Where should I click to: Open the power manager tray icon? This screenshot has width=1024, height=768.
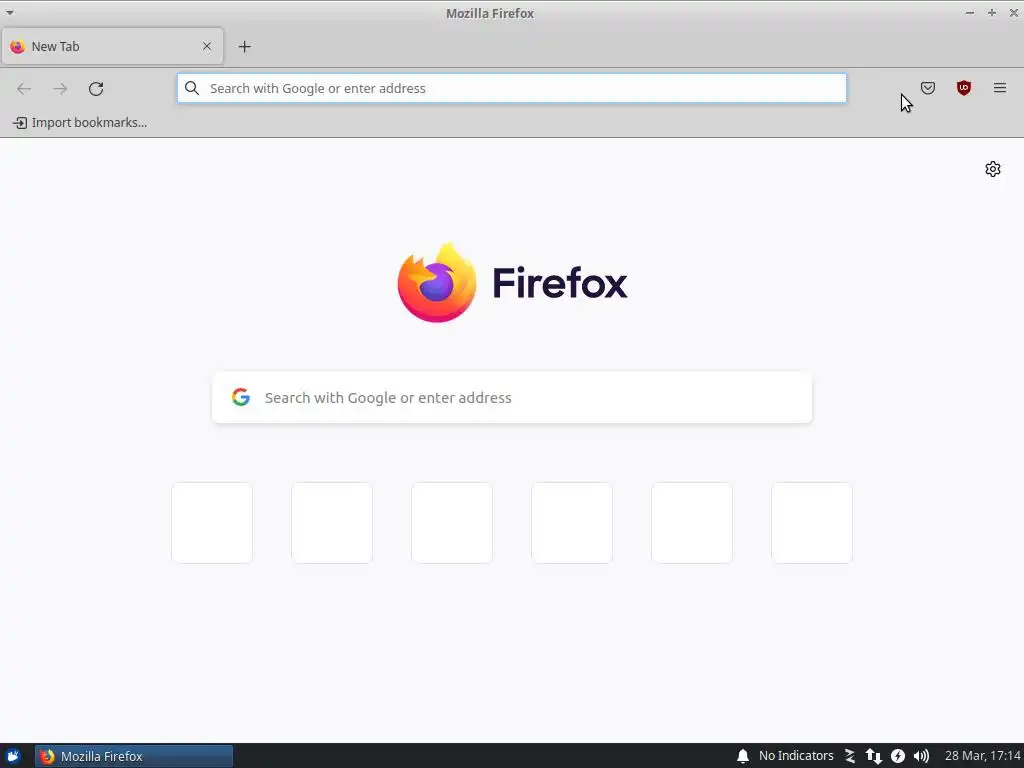tap(898, 756)
